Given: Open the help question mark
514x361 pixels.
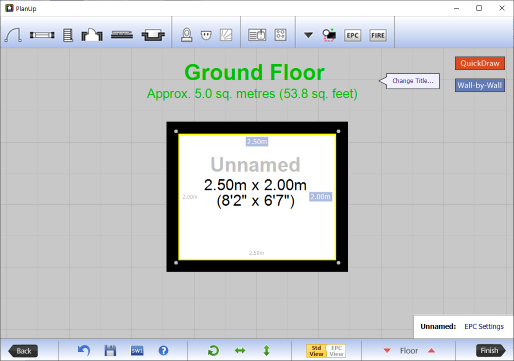Looking at the screenshot, I should coord(163,351).
